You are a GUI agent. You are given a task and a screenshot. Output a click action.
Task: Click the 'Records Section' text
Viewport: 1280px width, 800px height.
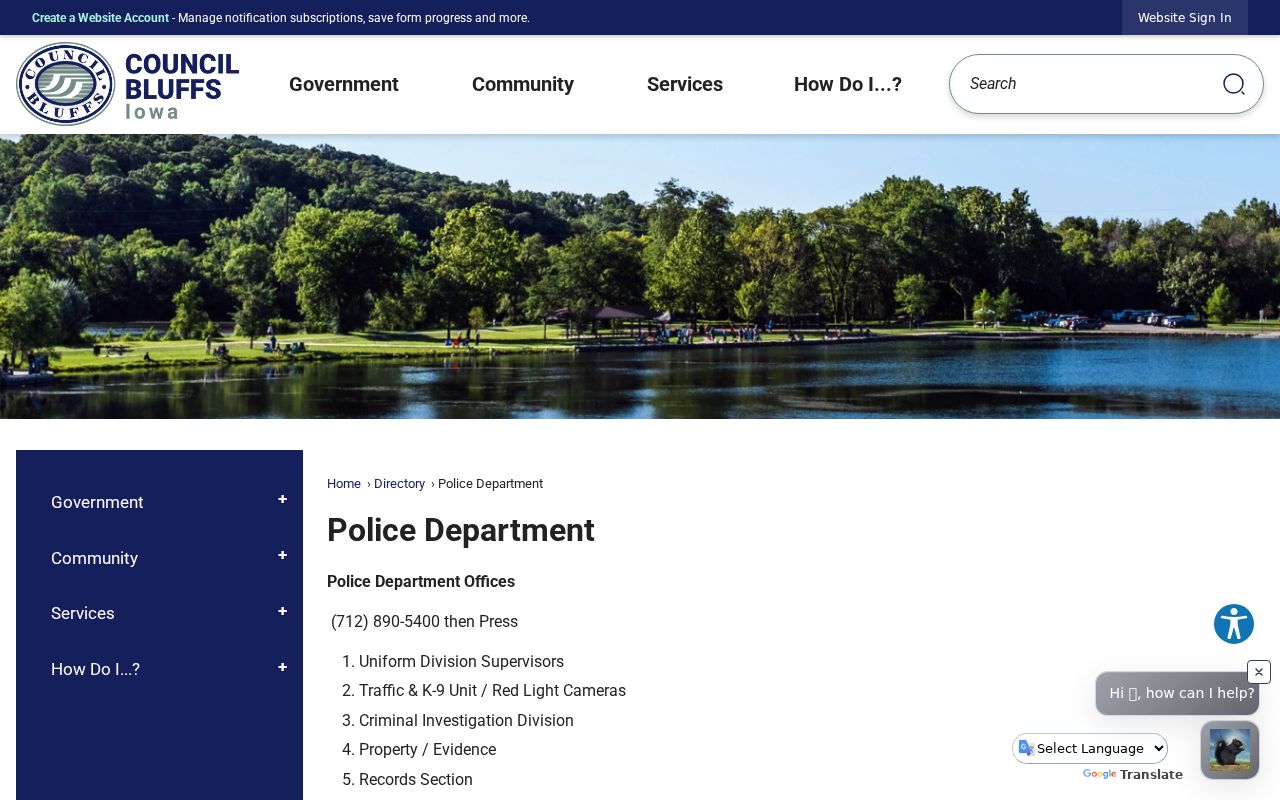tap(416, 780)
